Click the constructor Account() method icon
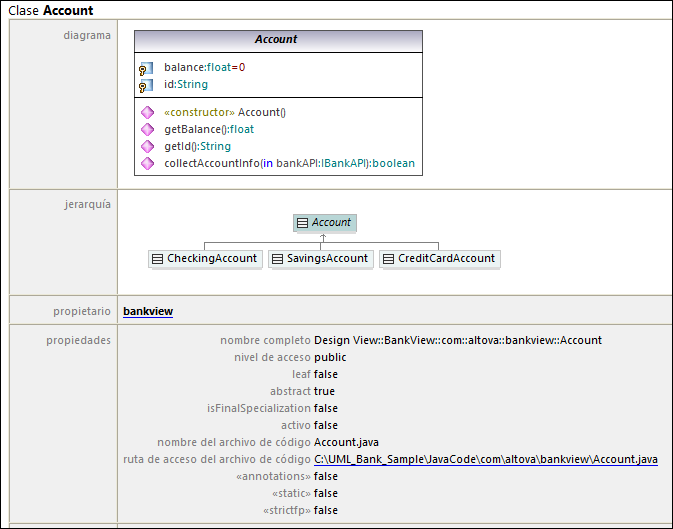Screen dimensions: 673x529 click(147, 113)
